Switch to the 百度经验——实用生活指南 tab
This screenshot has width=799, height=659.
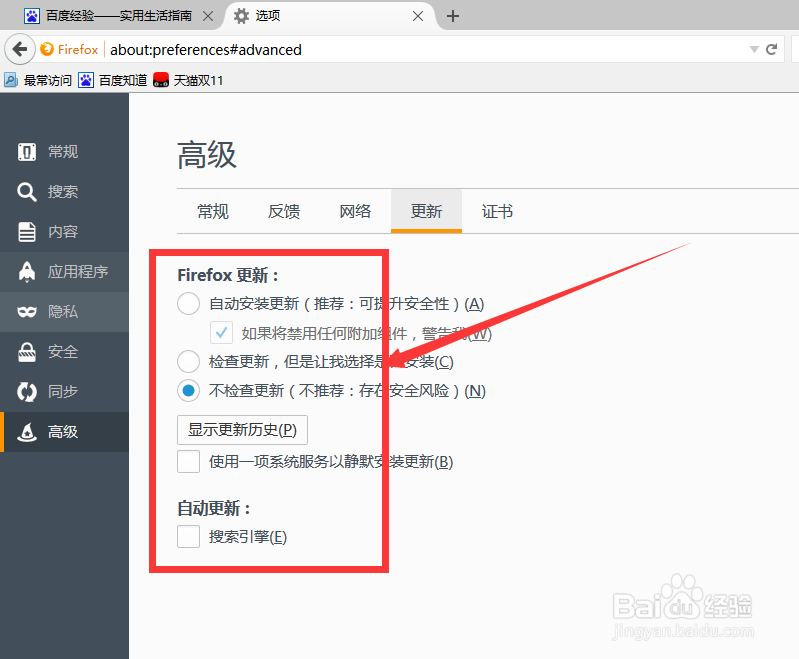point(118,16)
